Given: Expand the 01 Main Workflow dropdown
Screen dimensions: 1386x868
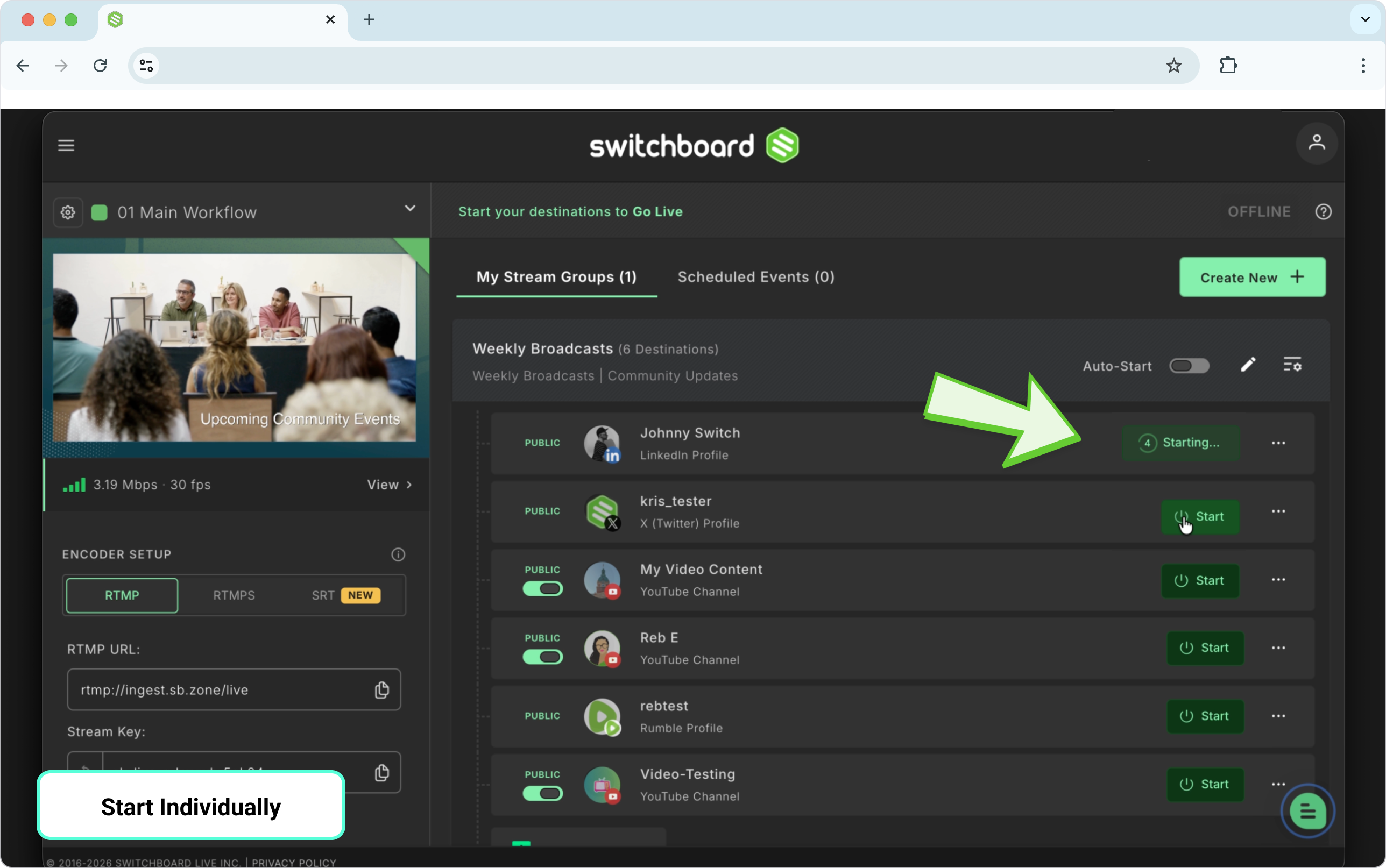Looking at the screenshot, I should [x=410, y=208].
